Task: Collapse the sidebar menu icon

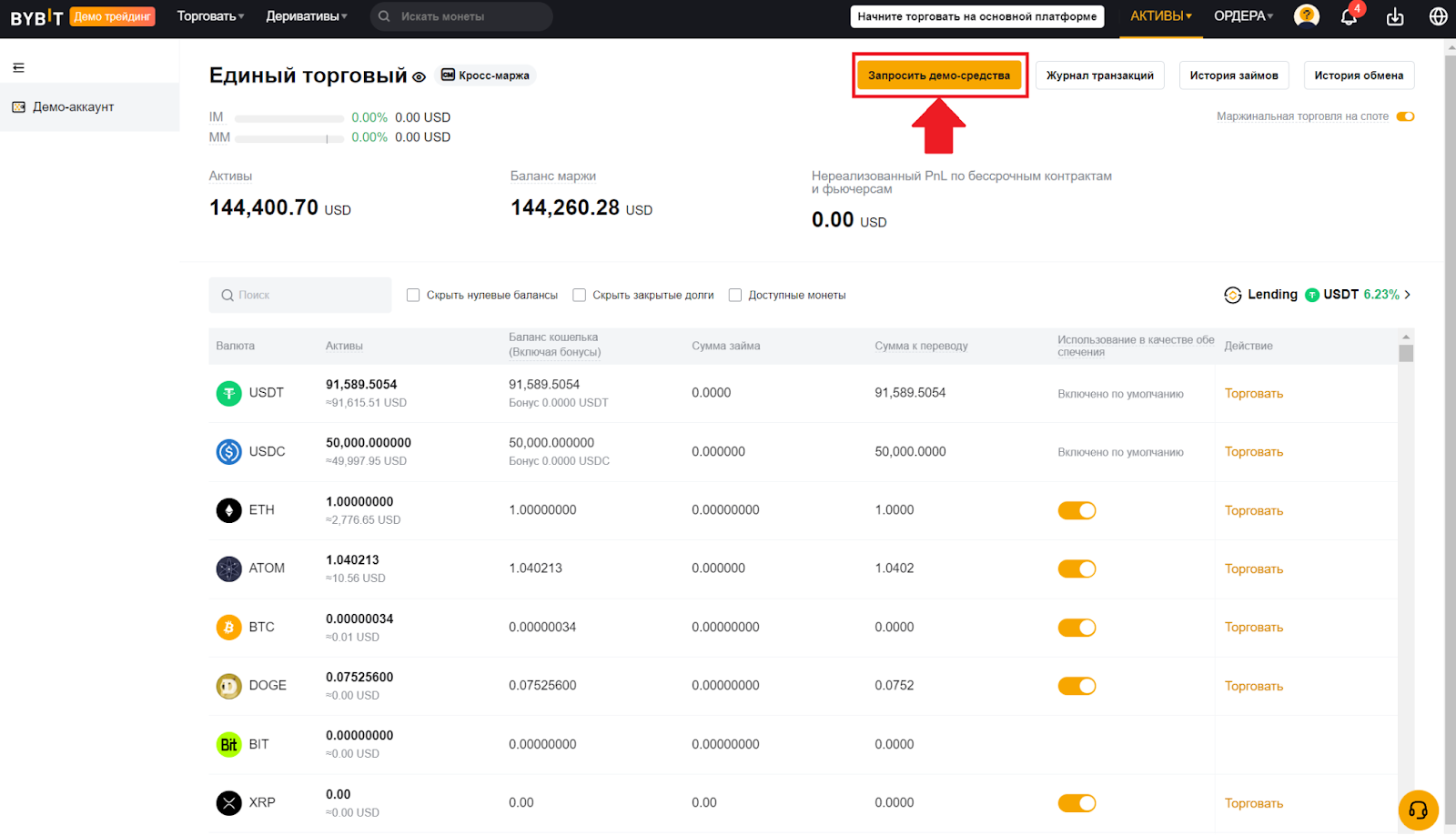Action: [x=18, y=68]
